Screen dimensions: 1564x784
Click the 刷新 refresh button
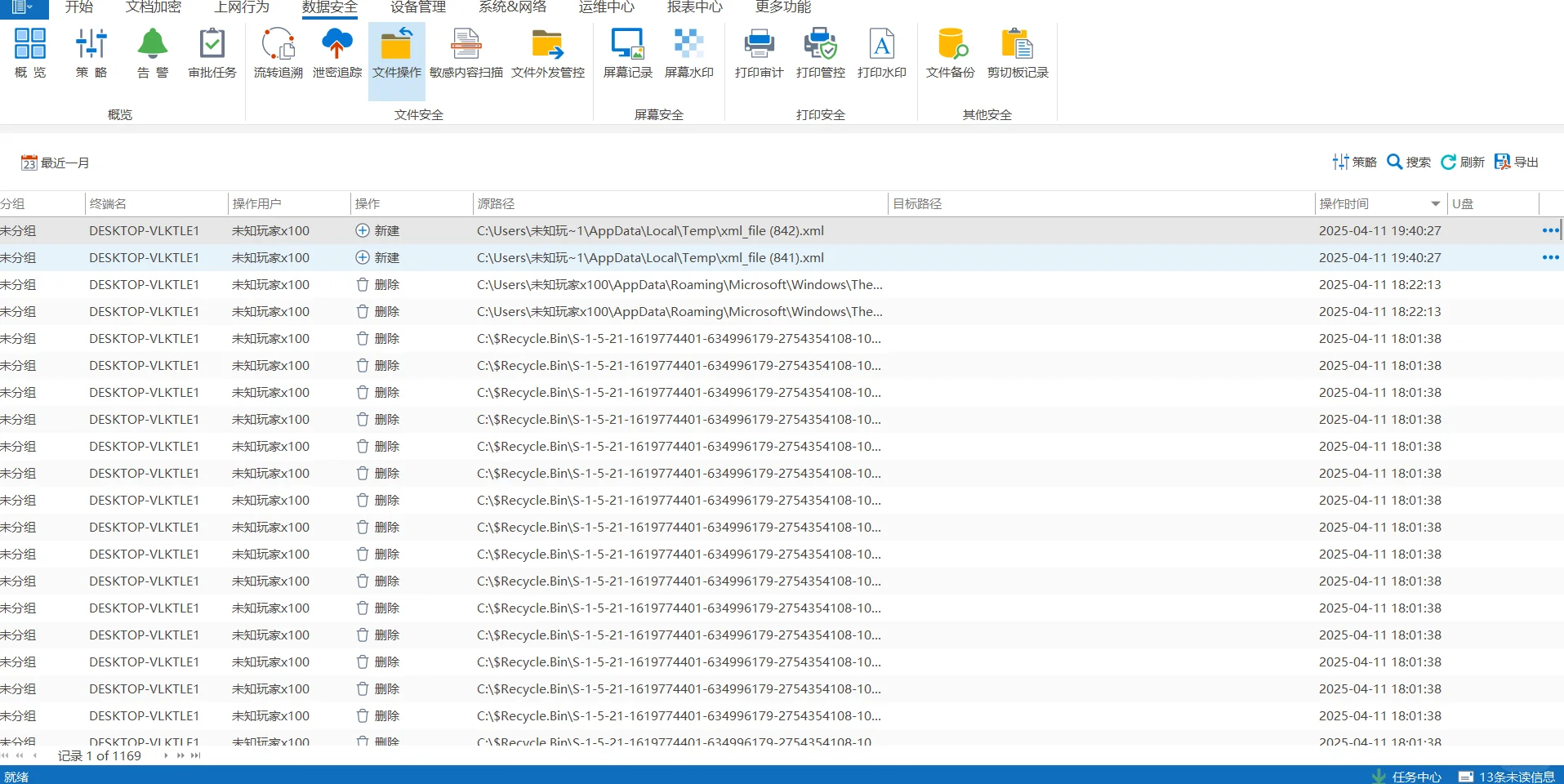coord(1461,162)
